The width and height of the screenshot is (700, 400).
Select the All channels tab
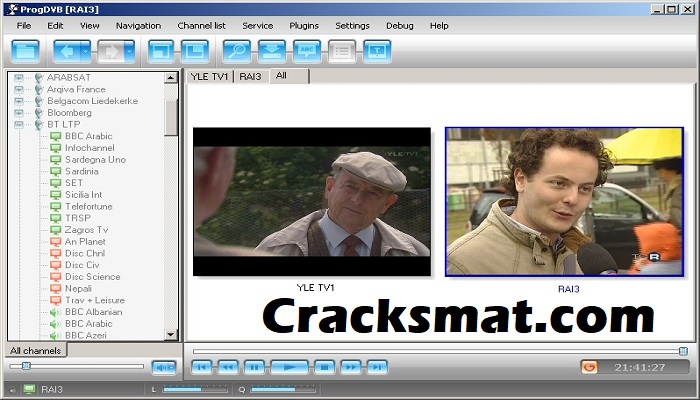coord(35,350)
